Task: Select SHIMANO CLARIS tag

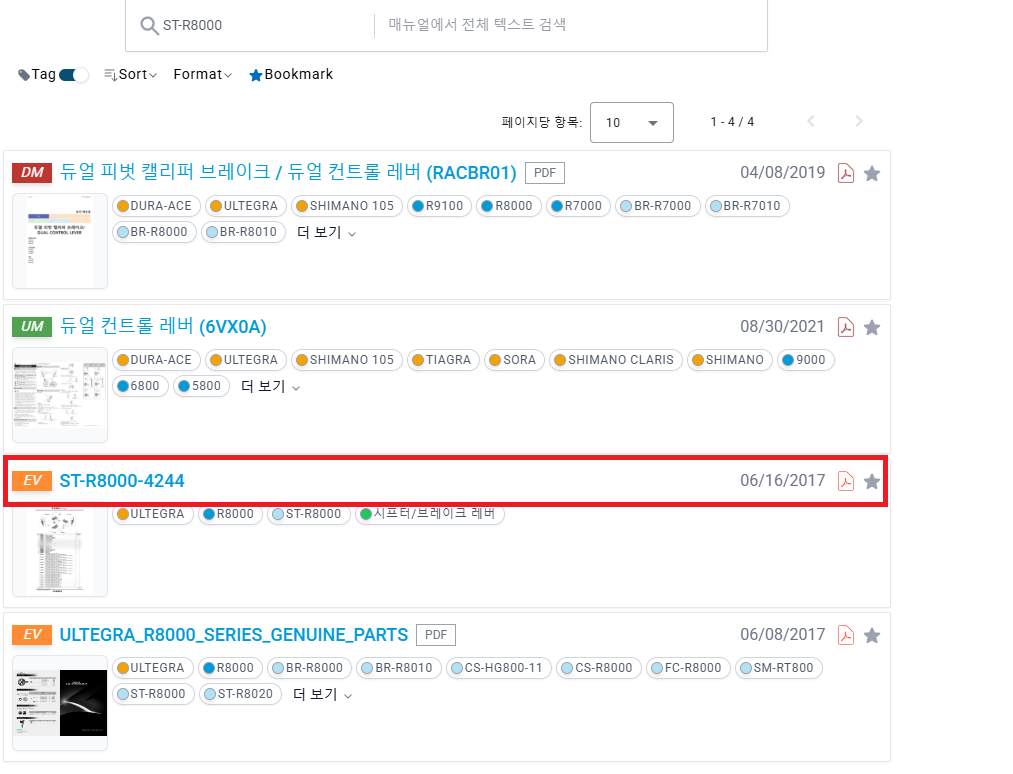Action: tap(616, 359)
